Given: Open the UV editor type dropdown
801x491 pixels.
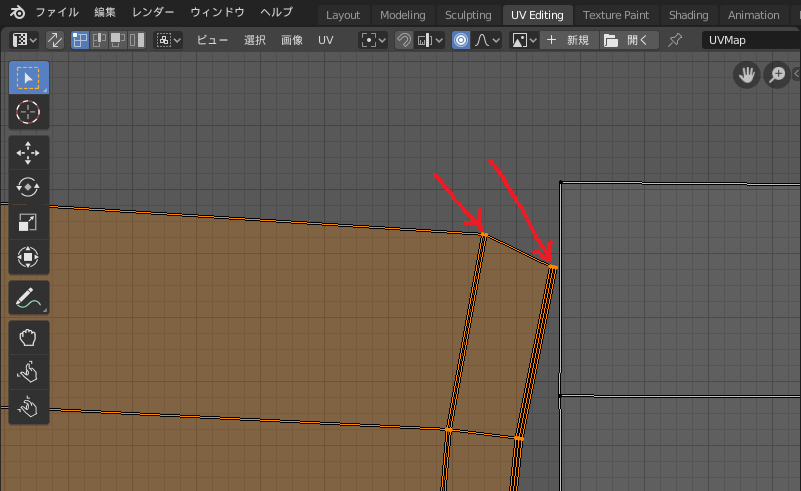Looking at the screenshot, I should (25, 40).
